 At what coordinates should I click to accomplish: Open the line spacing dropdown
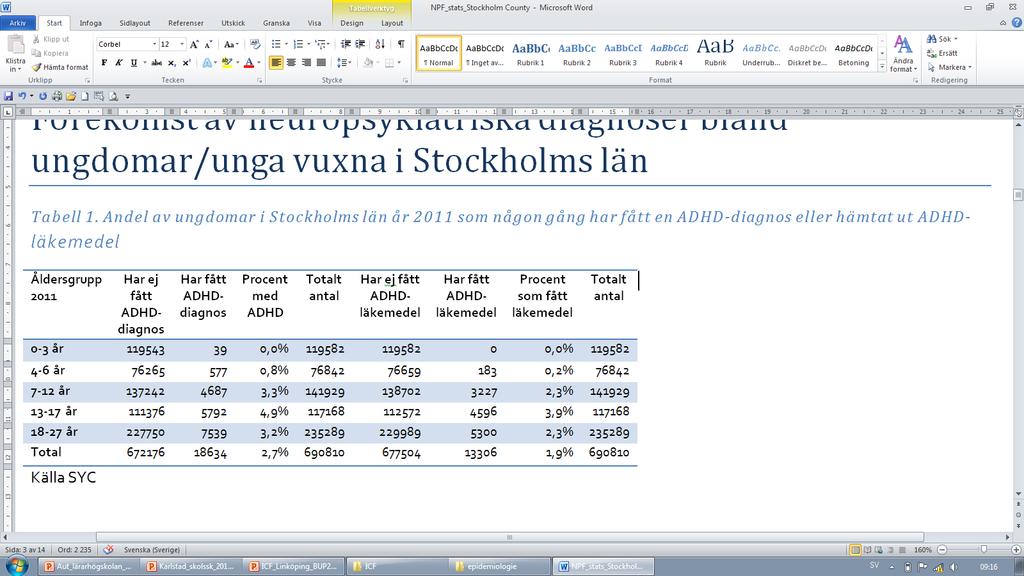click(344, 63)
